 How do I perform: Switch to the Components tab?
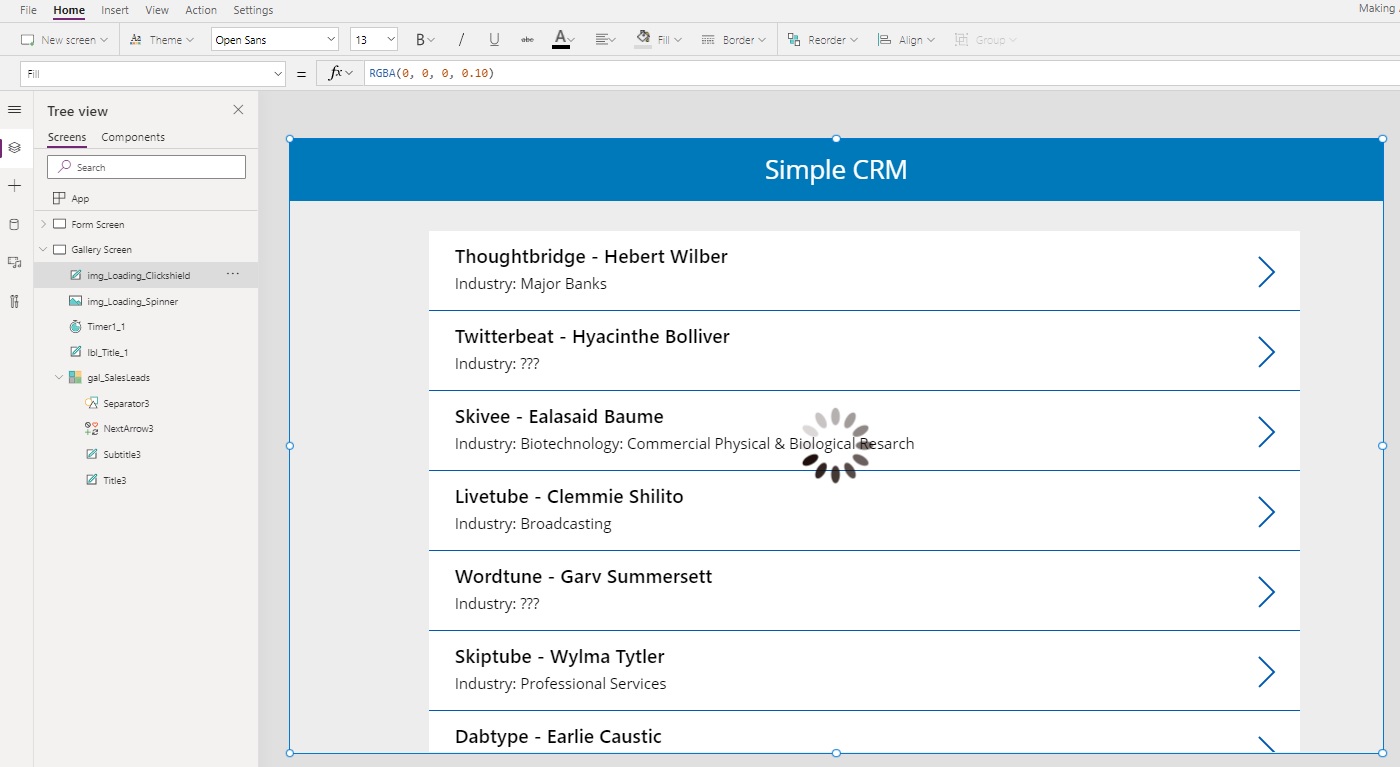point(133,137)
